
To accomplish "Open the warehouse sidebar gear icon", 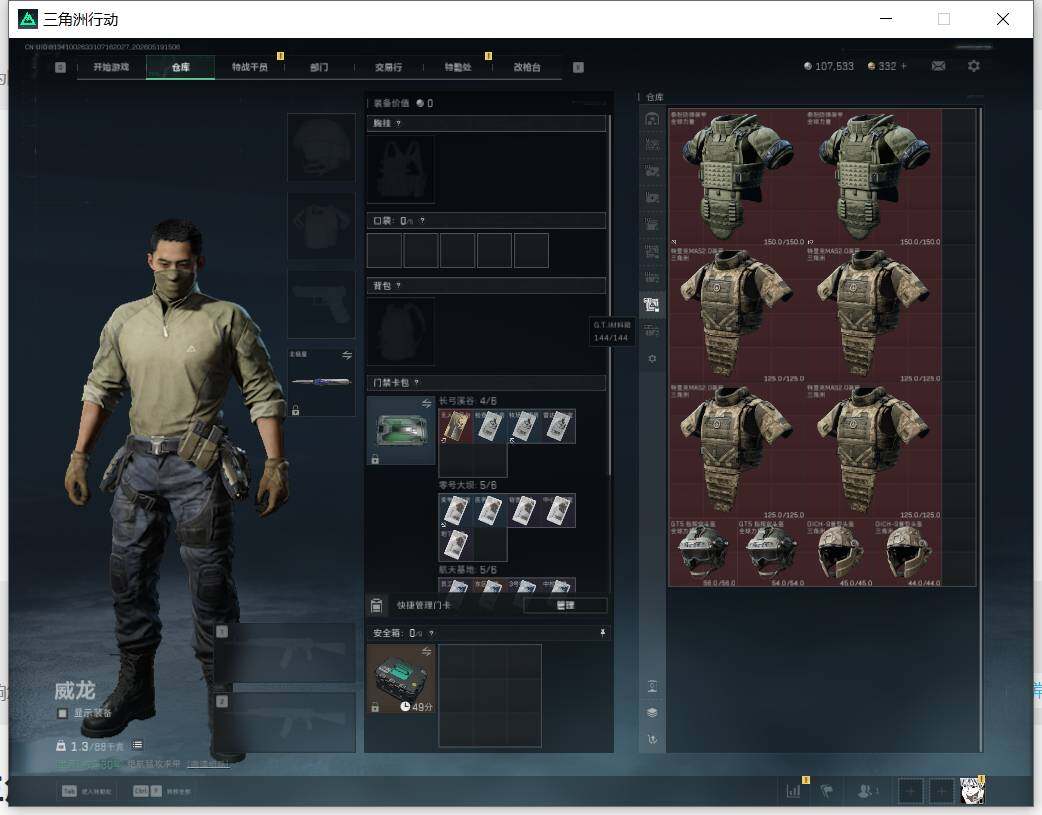I will [652, 358].
